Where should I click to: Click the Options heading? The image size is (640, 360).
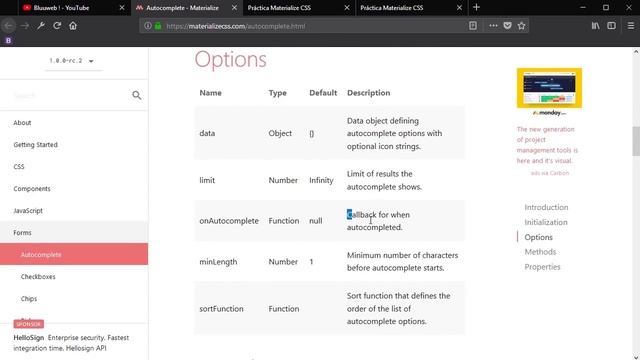click(231, 60)
